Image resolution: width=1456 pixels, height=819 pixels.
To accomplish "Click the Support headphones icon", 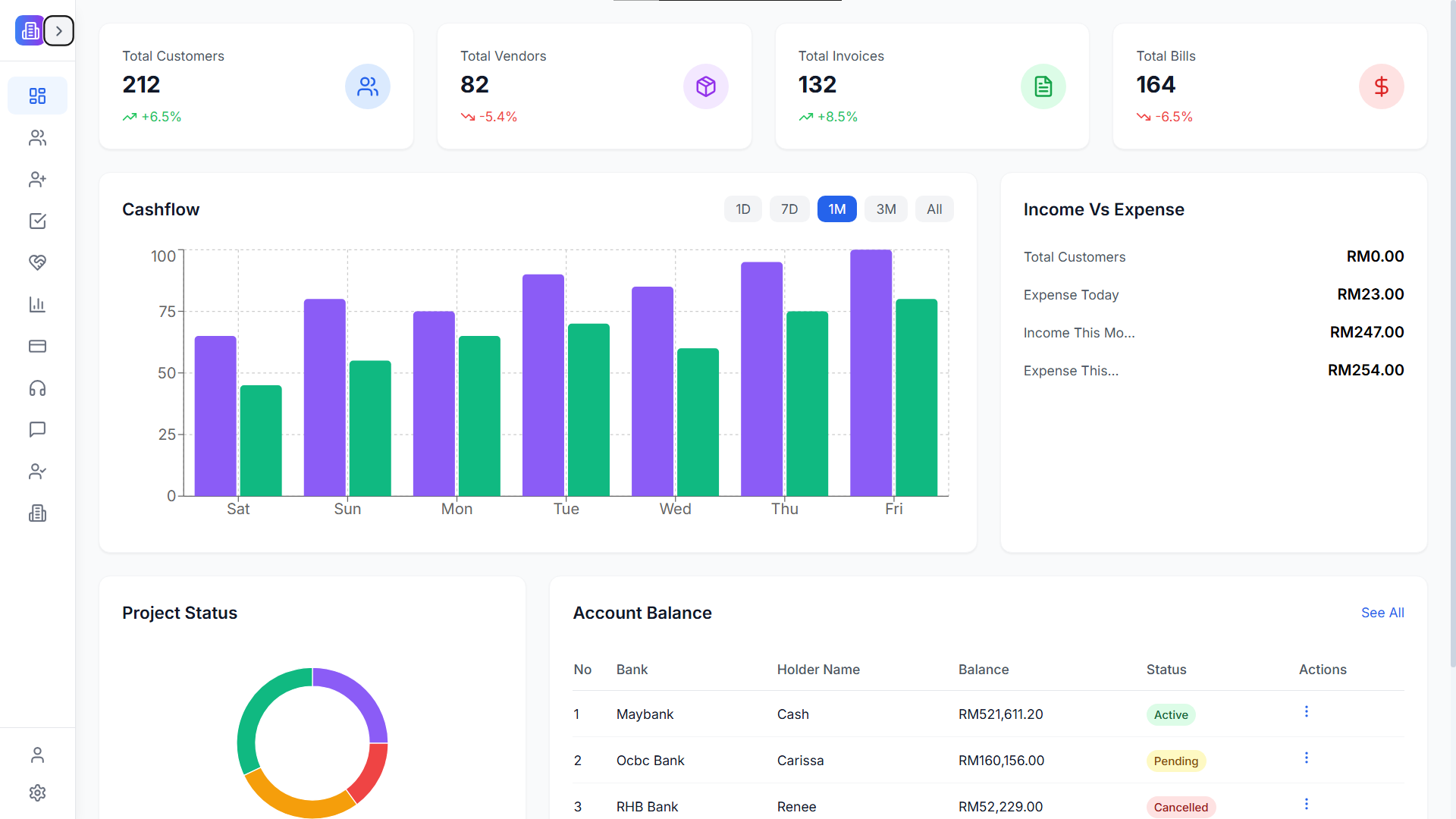I will click(37, 388).
